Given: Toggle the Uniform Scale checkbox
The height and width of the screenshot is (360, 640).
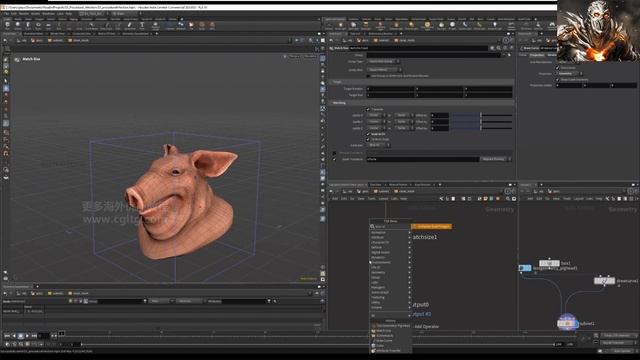Looking at the screenshot, I should point(368,139).
